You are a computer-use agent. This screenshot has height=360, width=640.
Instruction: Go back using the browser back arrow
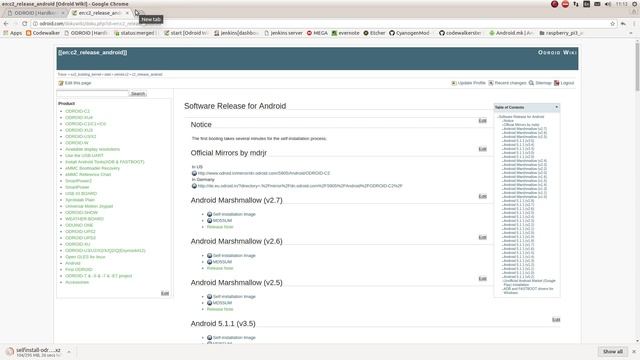click(x=6, y=24)
